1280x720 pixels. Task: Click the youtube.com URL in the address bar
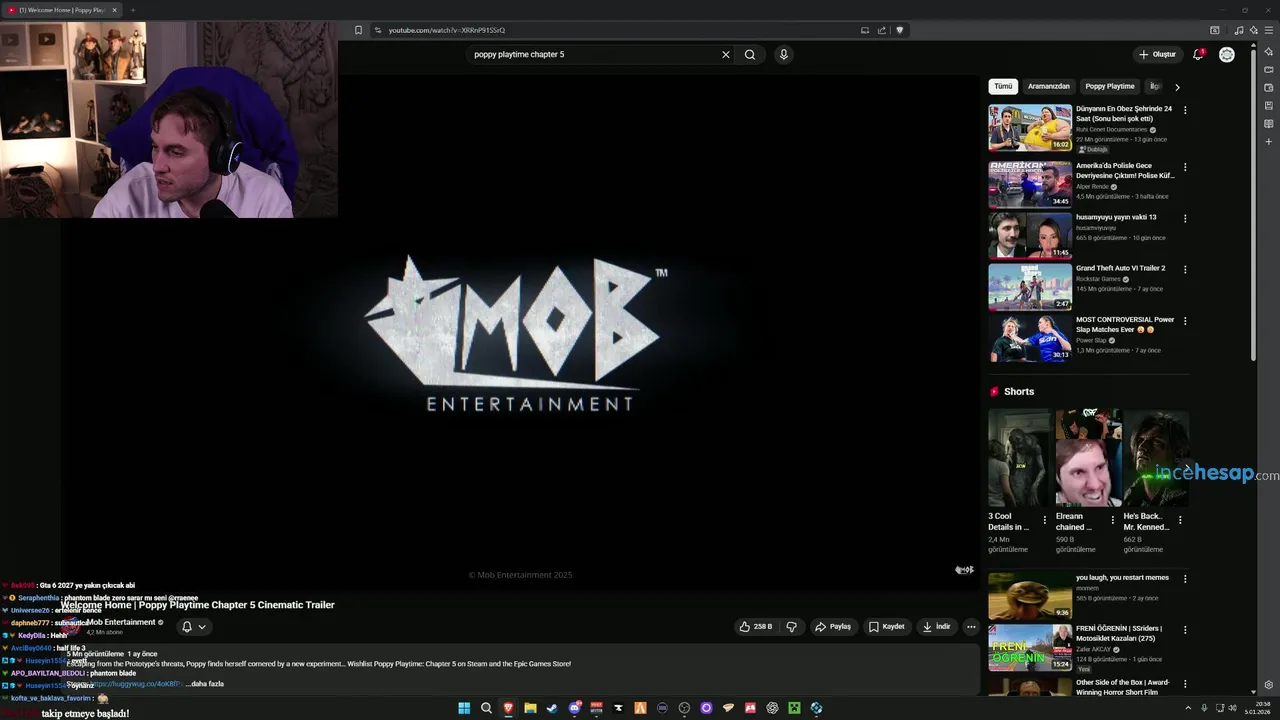(x=447, y=30)
